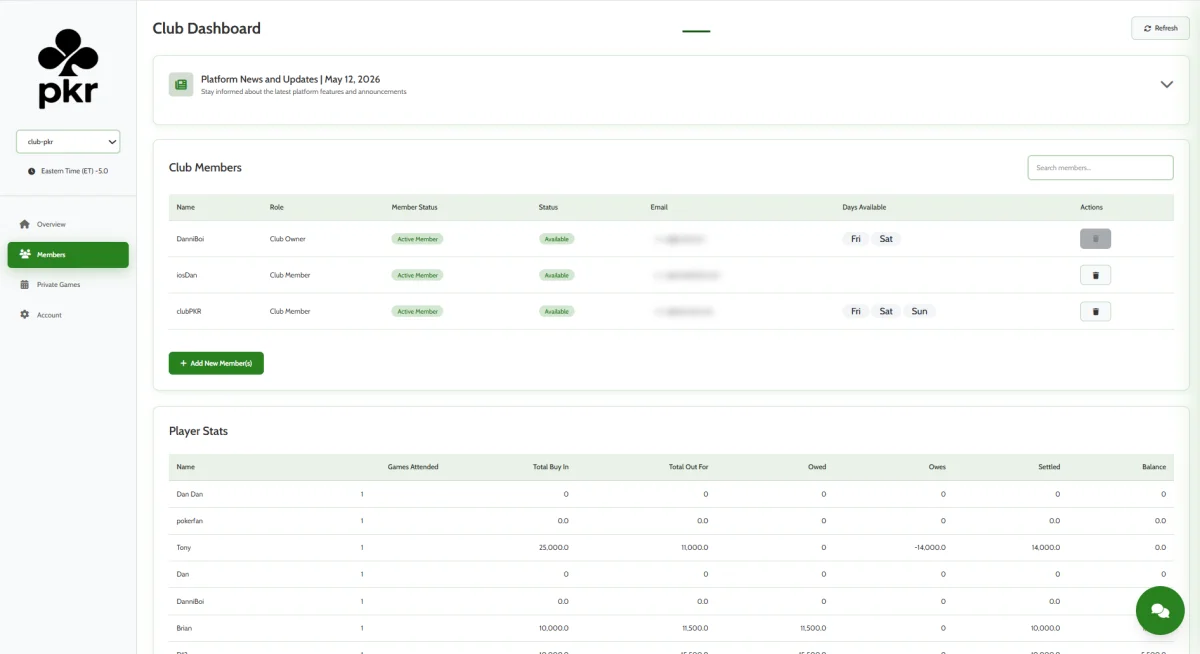Click the Platform News newspaper icon
Viewport: 1200px width, 654px height.
tap(181, 85)
